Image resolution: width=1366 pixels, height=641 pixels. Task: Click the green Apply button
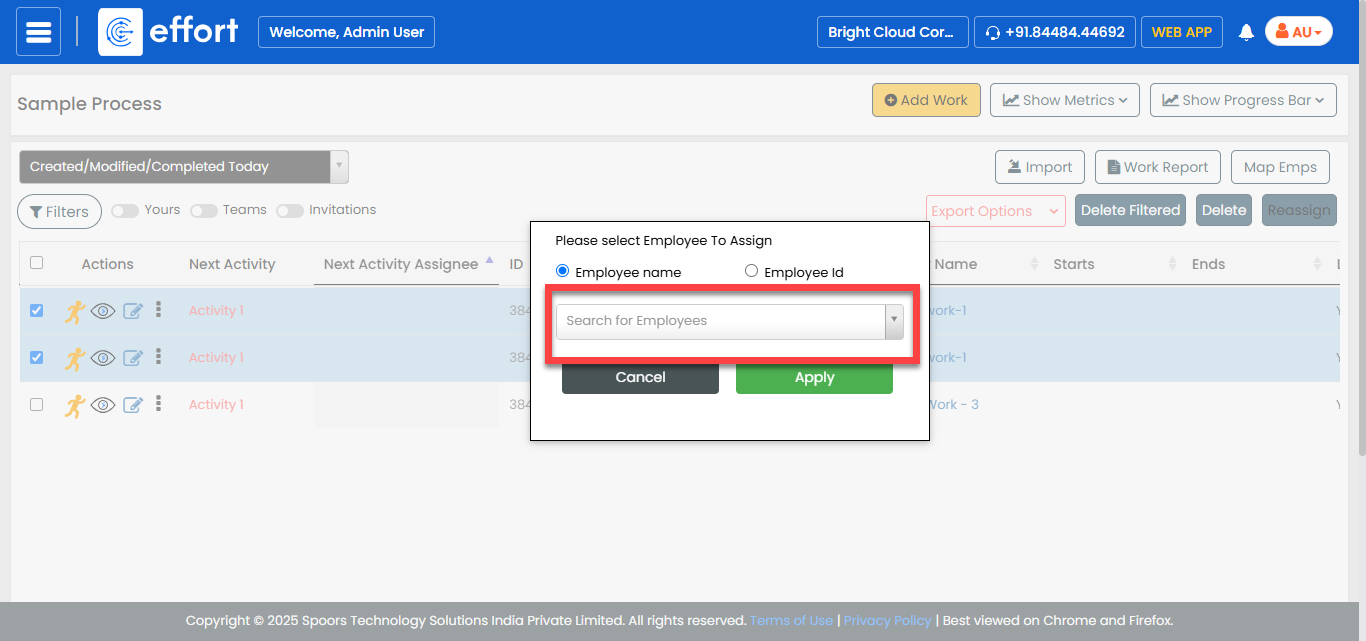(x=814, y=377)
